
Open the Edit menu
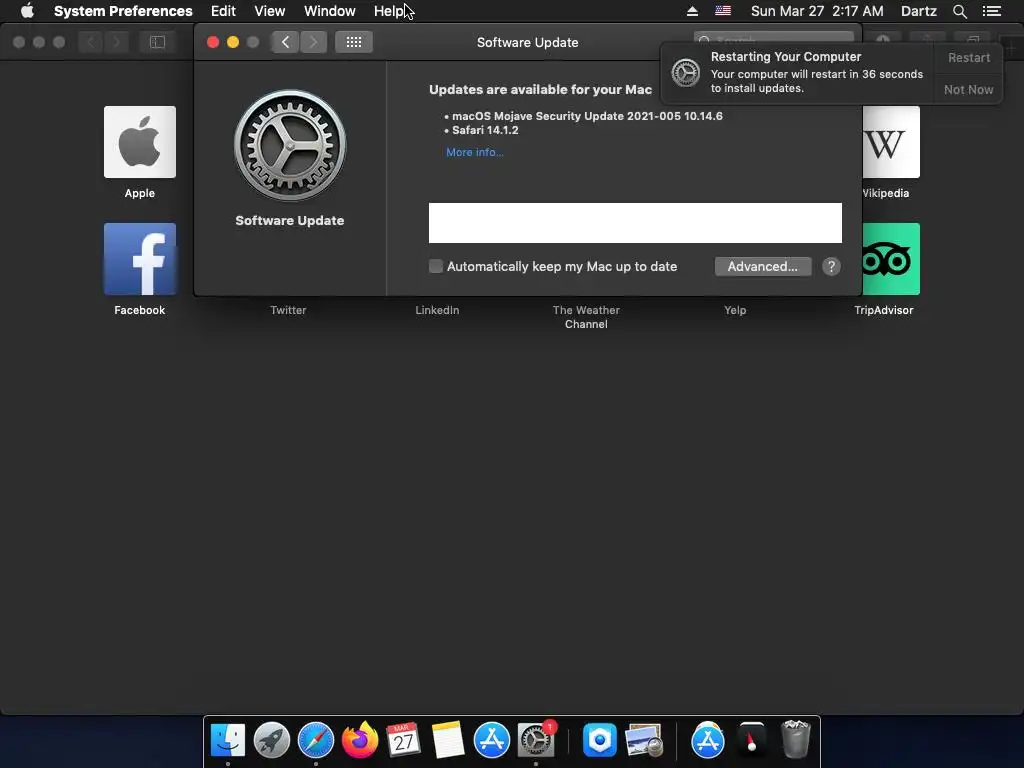coord(223,11)
